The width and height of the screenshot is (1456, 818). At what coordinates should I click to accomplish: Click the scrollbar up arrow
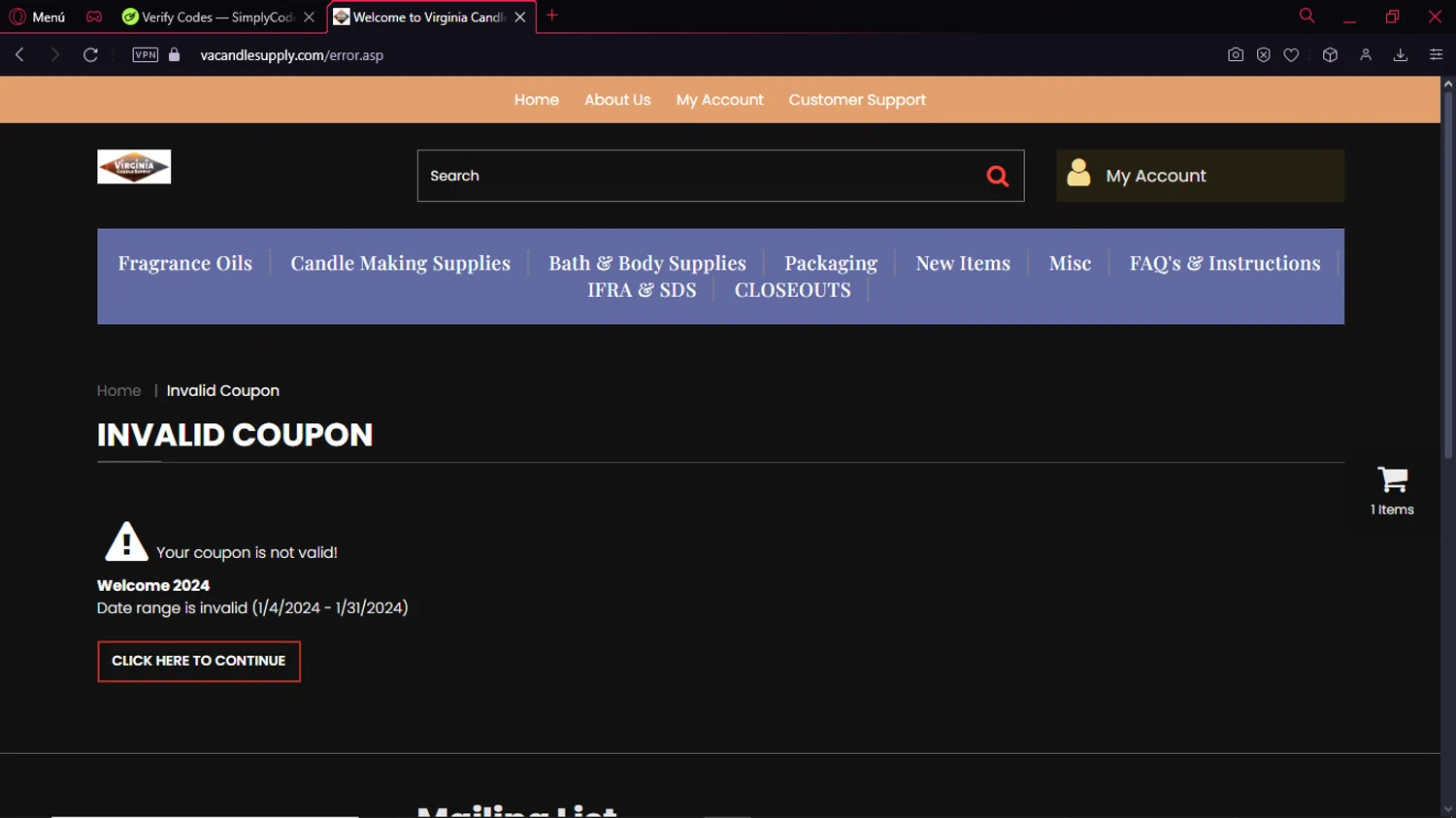pyautogui.click(x=1448, y=83)
